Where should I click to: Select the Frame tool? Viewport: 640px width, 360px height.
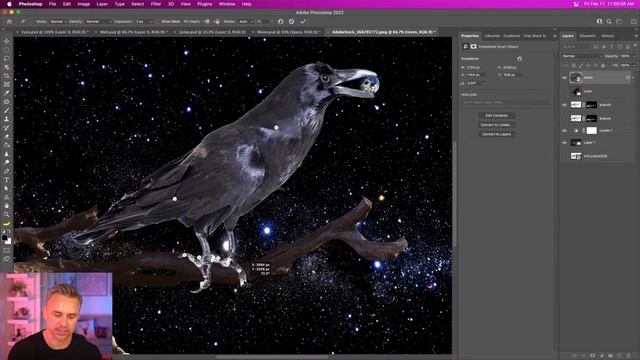click(x=7, y=84)
